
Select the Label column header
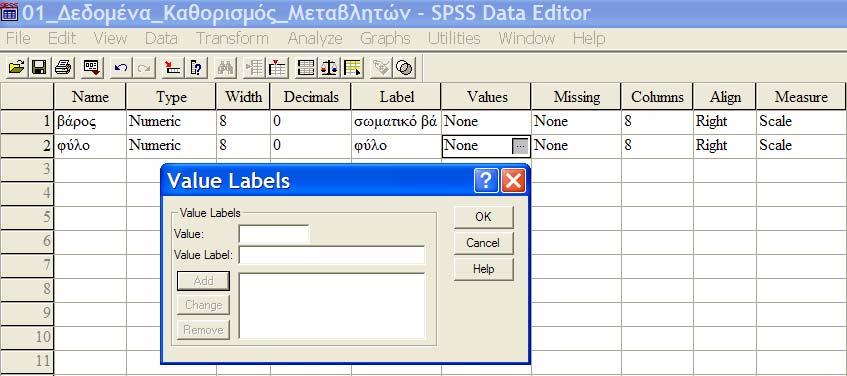tap(396, 97)
